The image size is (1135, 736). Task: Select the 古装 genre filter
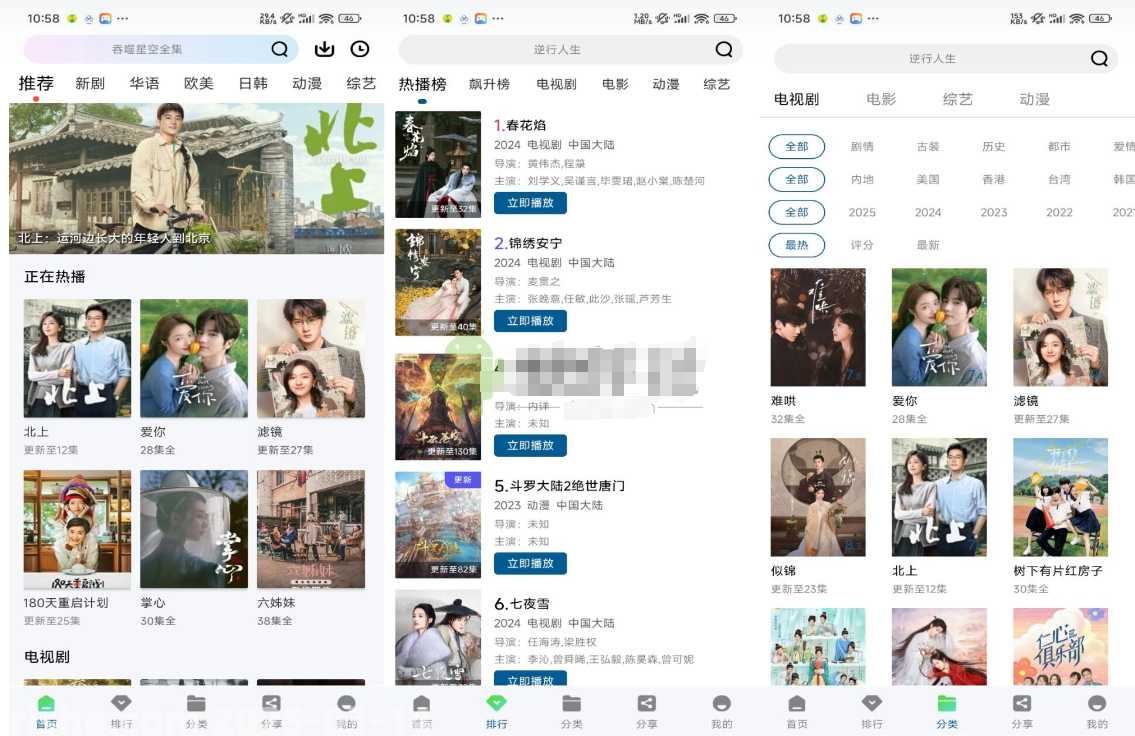927,146
